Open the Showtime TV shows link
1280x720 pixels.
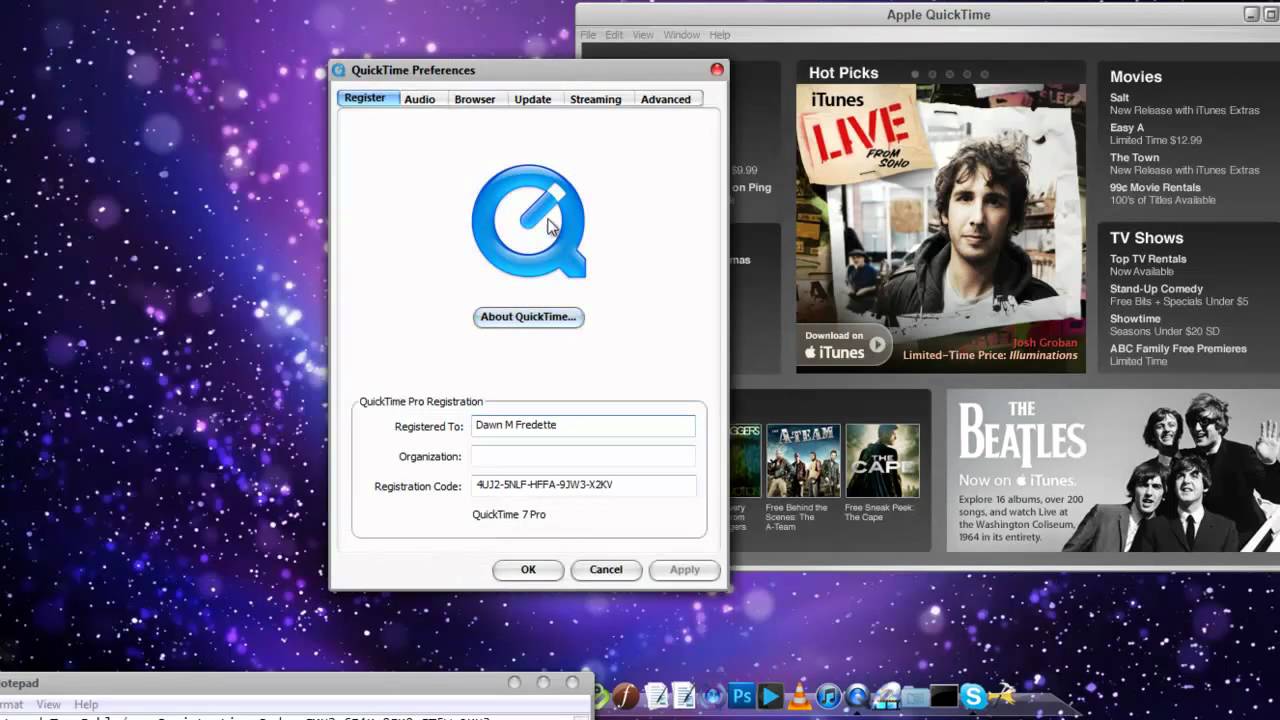(x=1135, y=319)
